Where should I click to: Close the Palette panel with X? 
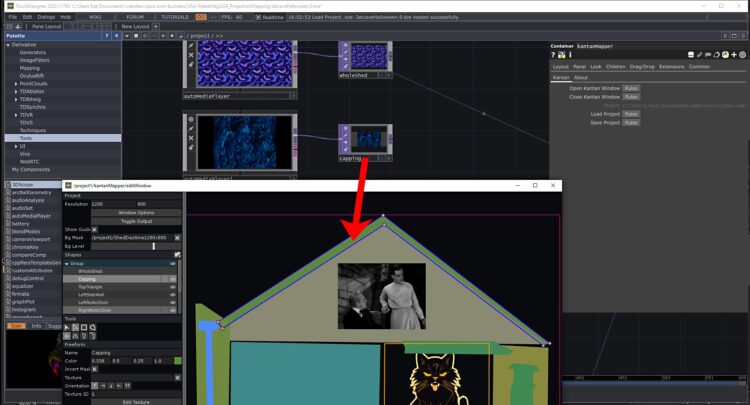click(x=116, y=36)
